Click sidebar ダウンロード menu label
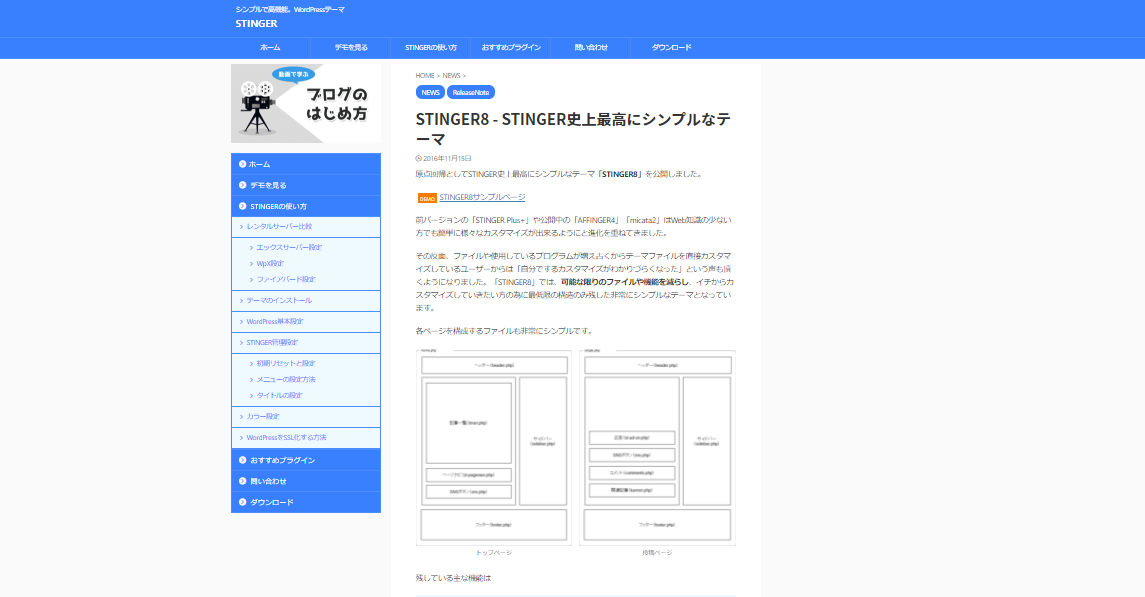This screenshot has width=1145, height=597. tap(272, 502)
